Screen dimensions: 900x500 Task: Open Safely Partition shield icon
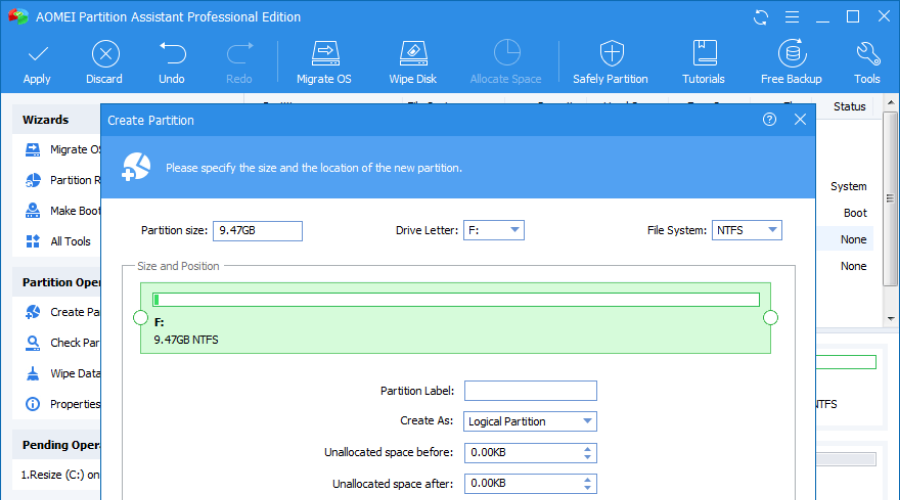(611, 53)
